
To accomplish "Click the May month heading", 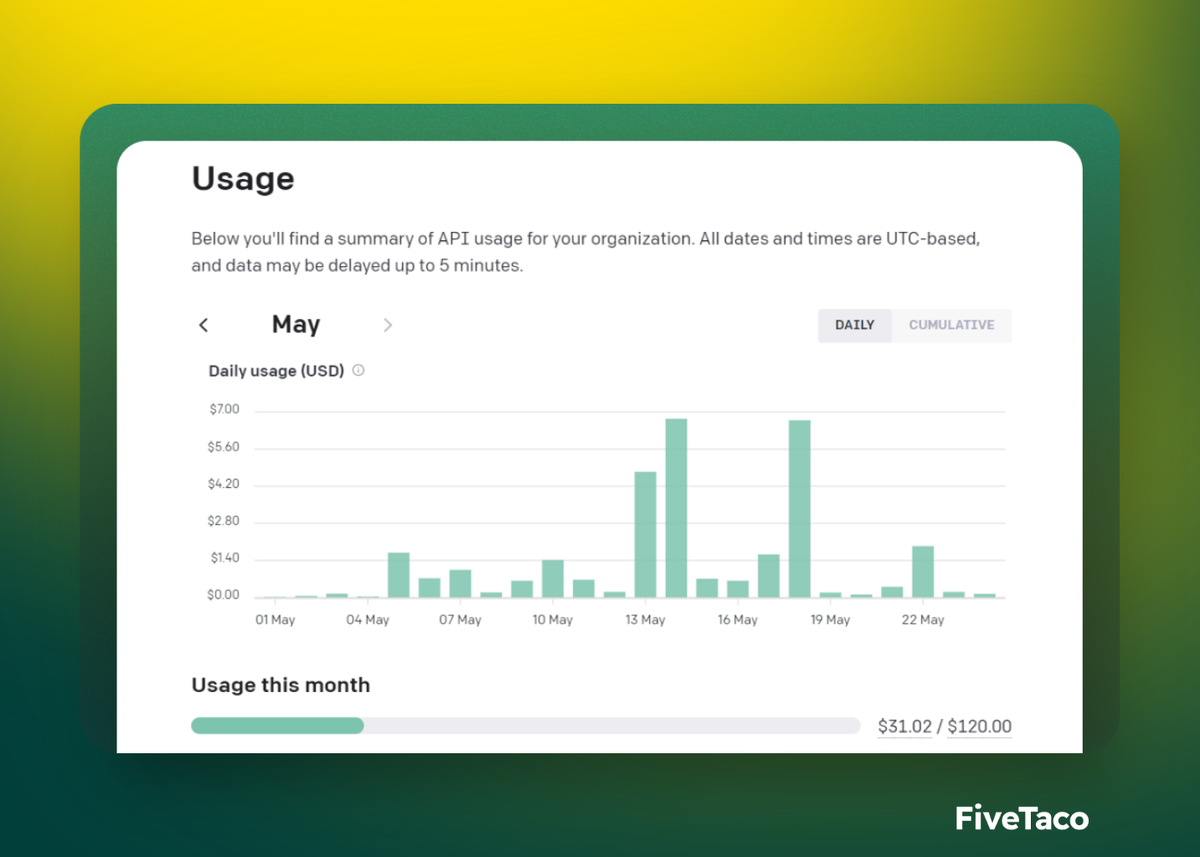I will pos(296,325).
